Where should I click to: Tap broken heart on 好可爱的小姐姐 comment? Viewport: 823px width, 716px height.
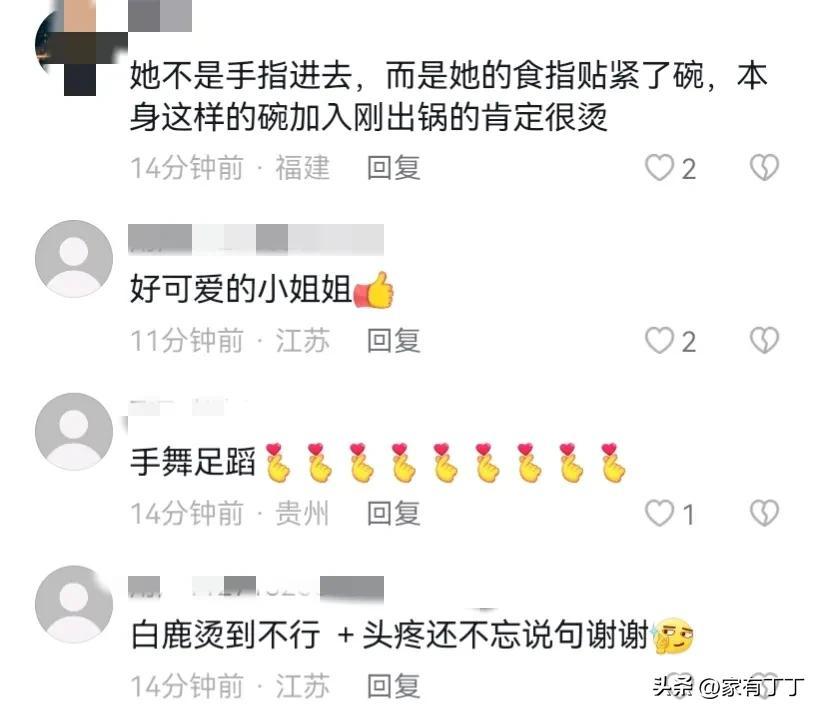click(764, 341)
